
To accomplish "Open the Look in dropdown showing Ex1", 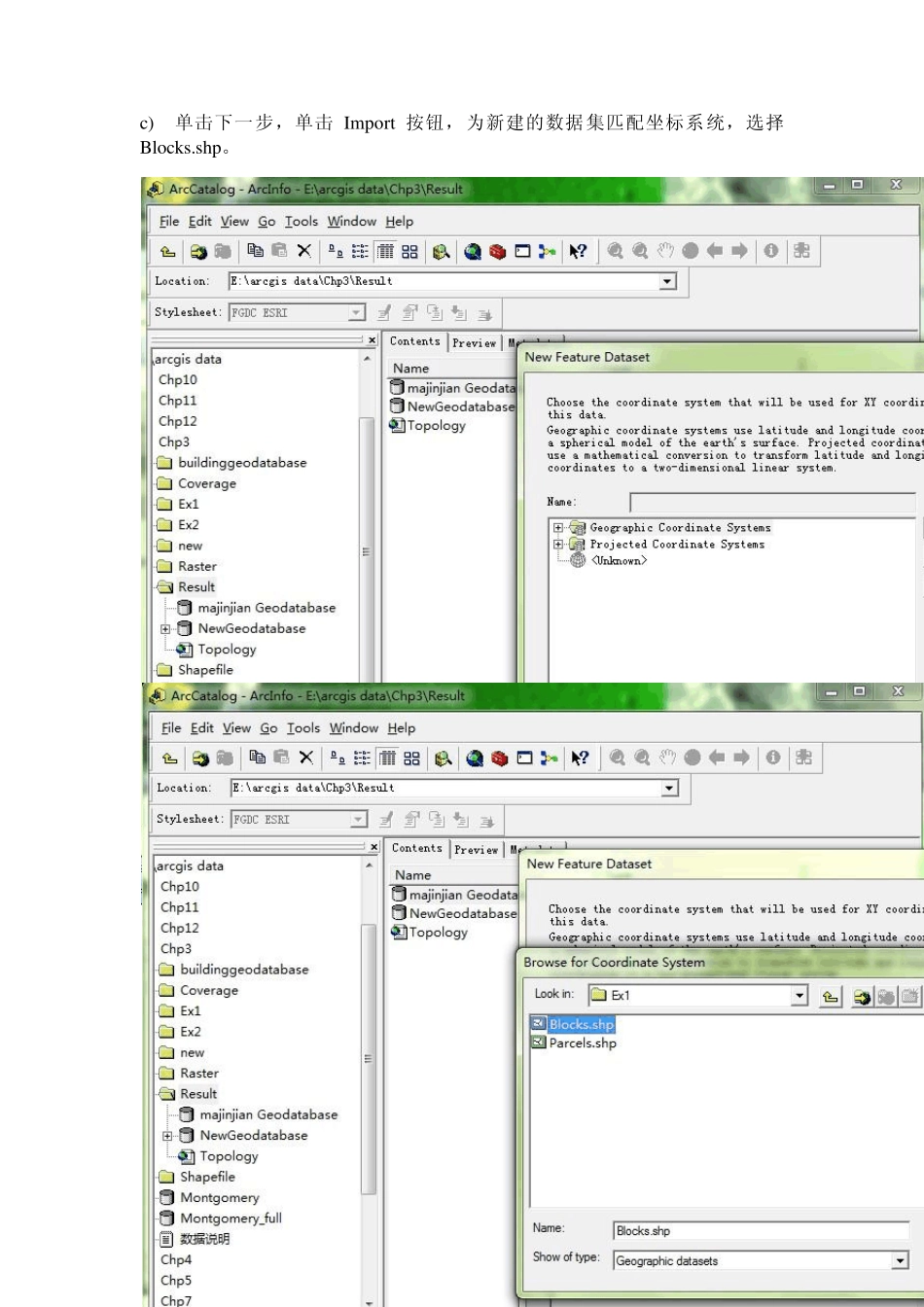I will coord(799,996).
